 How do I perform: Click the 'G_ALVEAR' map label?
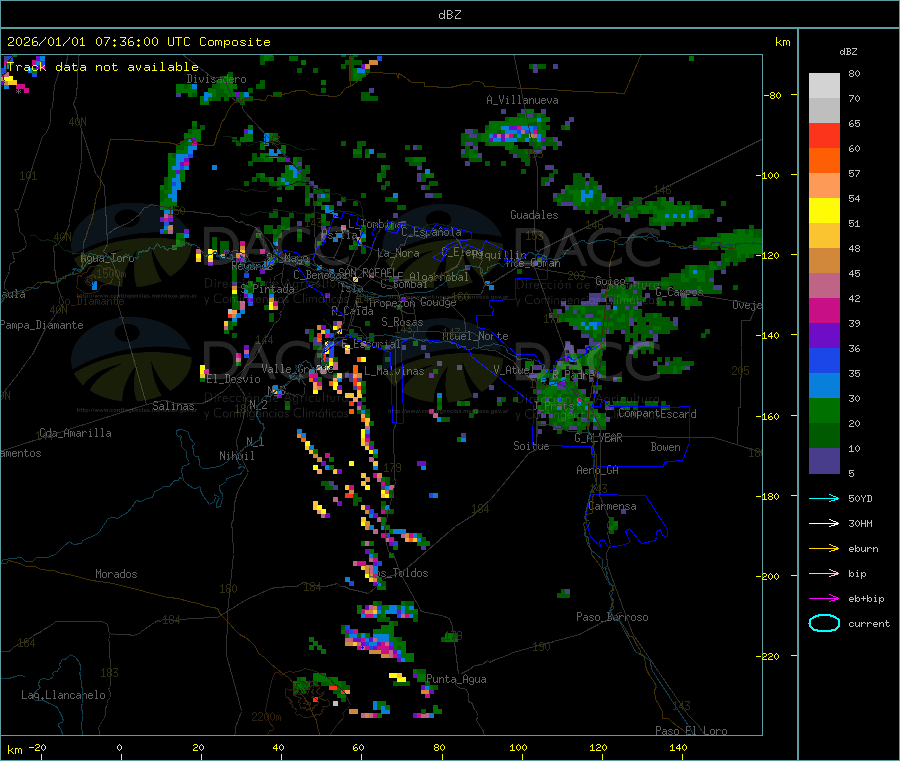tap(598, 438)
